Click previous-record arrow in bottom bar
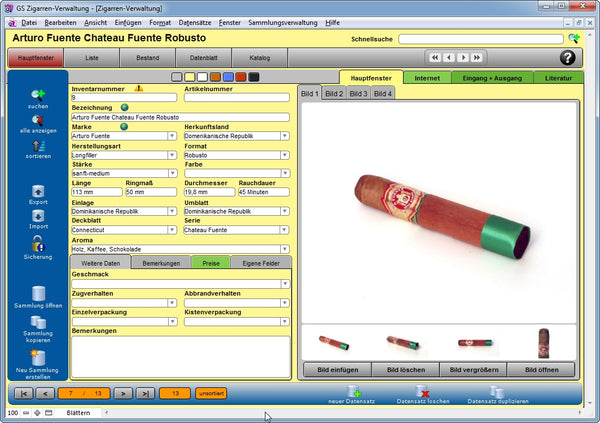Image resolution: width=600 pixels, height=423 pixels. click(45, 393)
